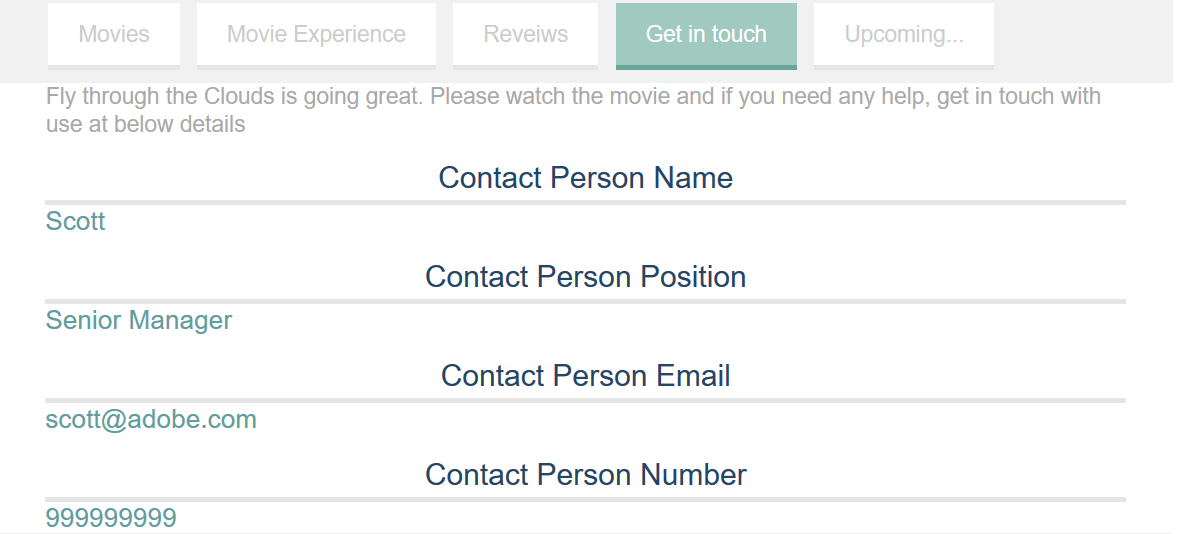
Task: Click the contact name Scott
Action: pyautogui.click(x=75, y=221)
